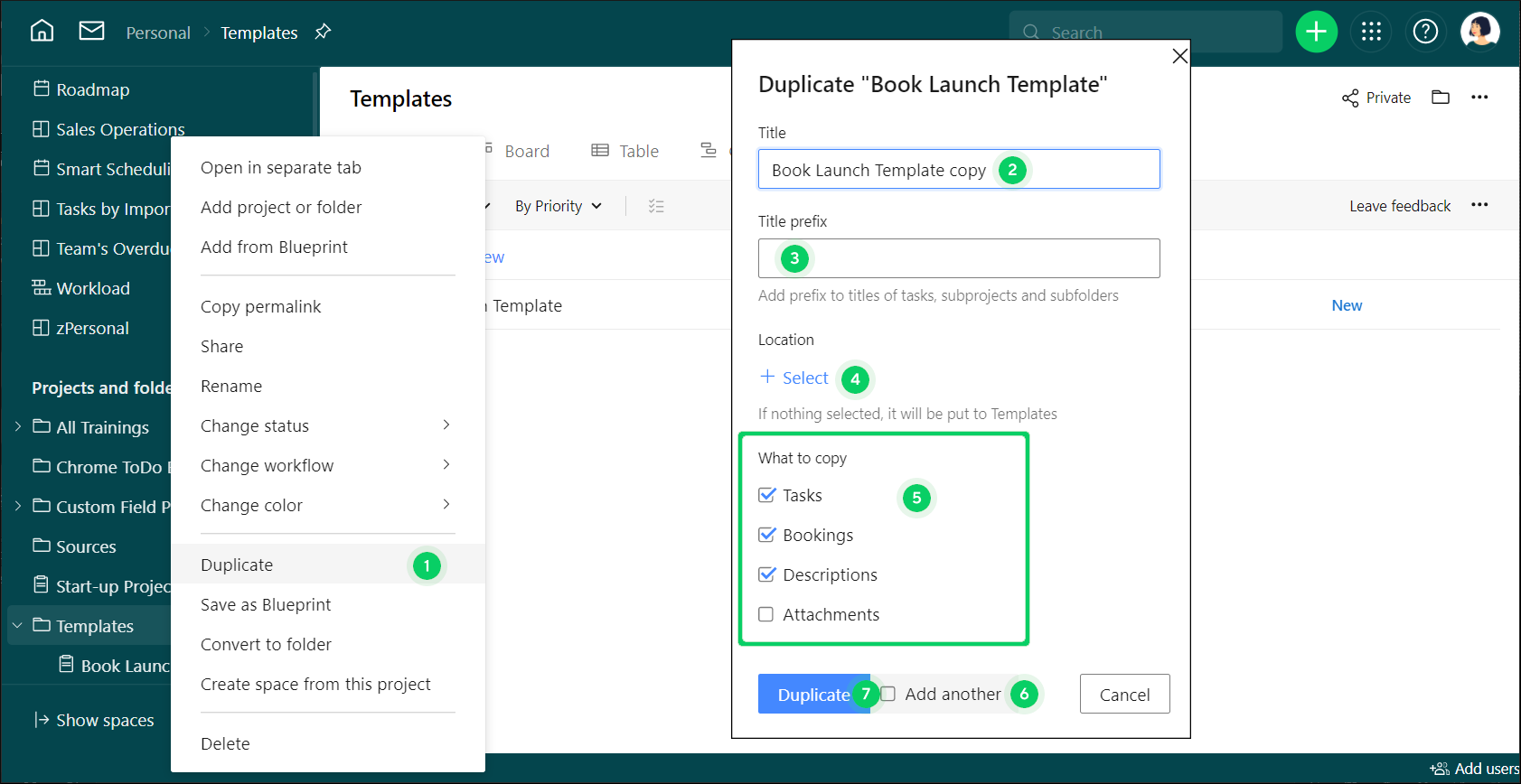Choose Duplicate from the context menu

(x=237, y=565)
